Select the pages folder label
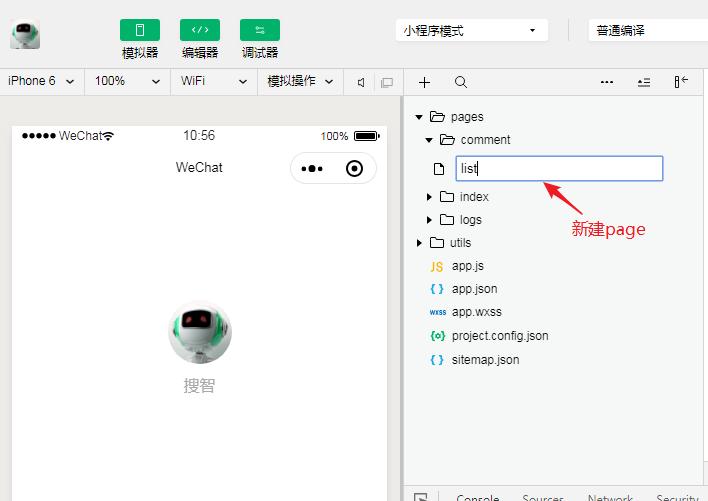The width and height of the screenshot is (708, 501). (x=467, y=117)
